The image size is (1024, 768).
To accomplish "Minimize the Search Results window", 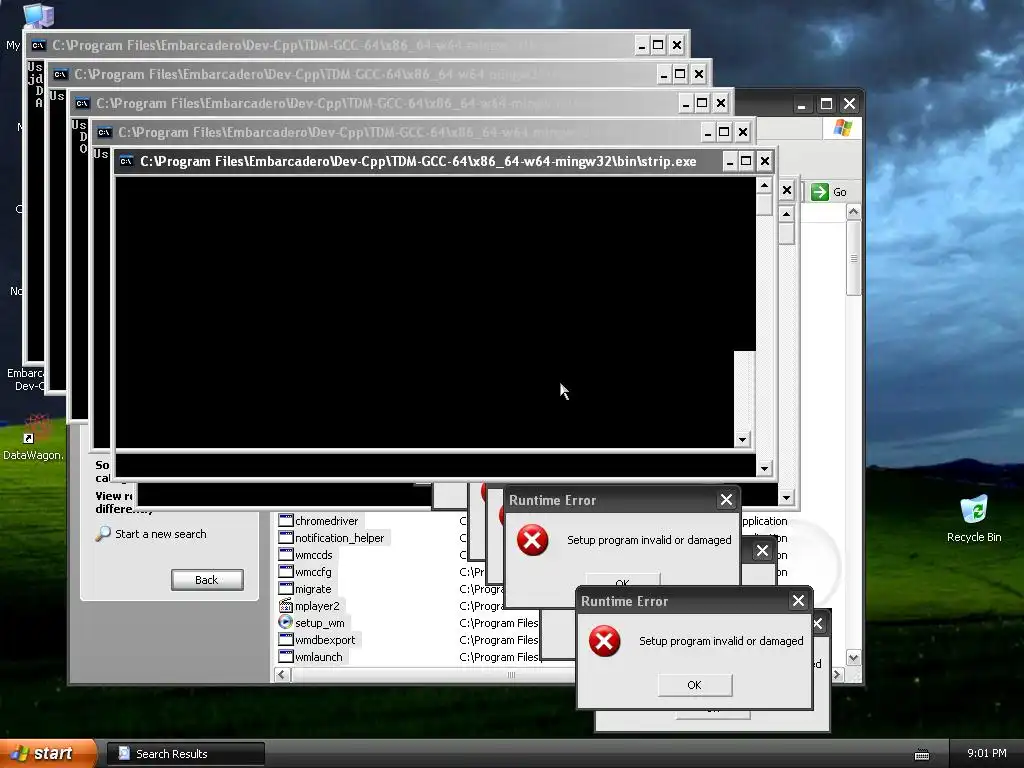I will click(x=802, y=104).
